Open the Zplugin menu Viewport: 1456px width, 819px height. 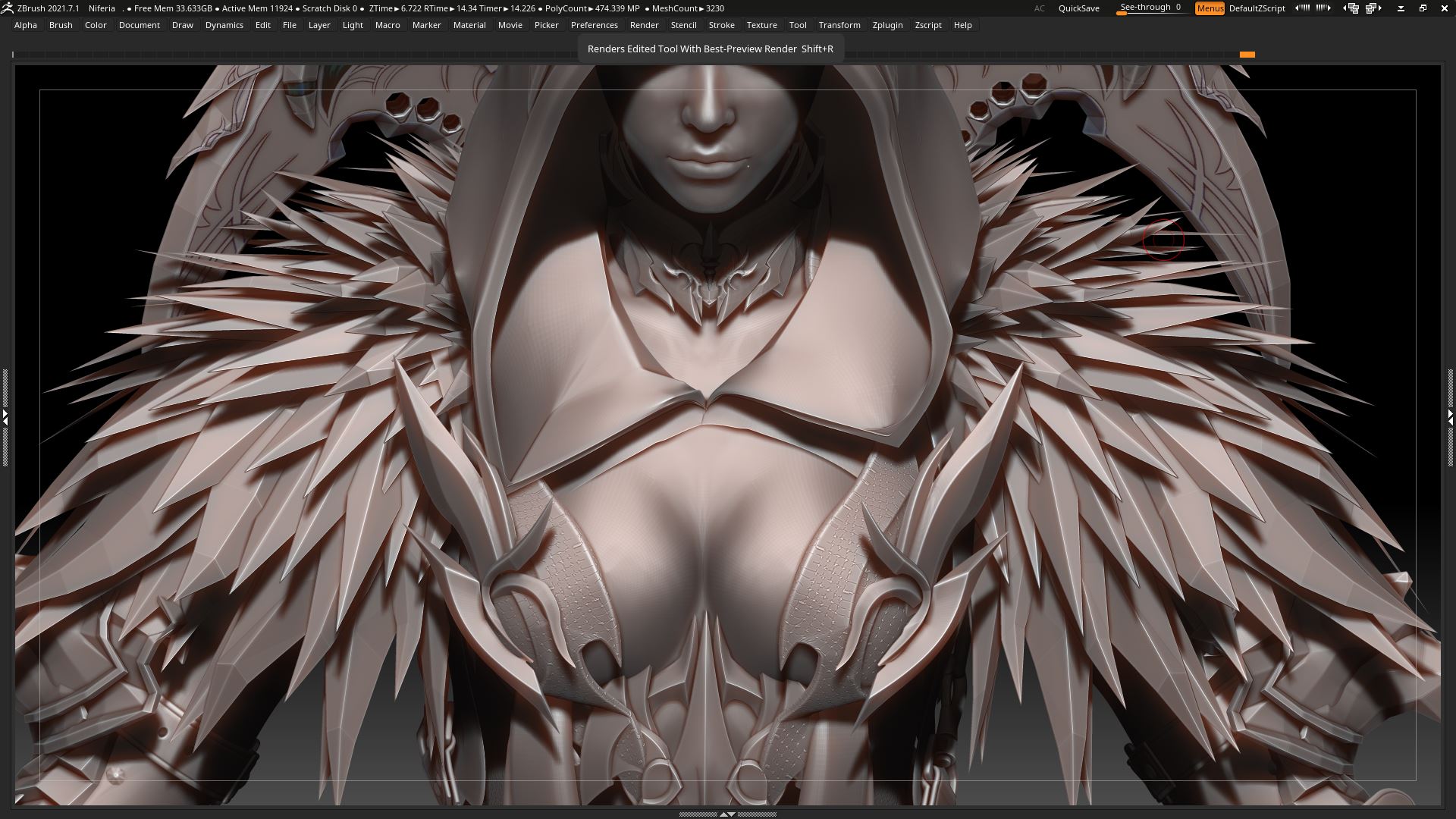(x=887, y=25)
